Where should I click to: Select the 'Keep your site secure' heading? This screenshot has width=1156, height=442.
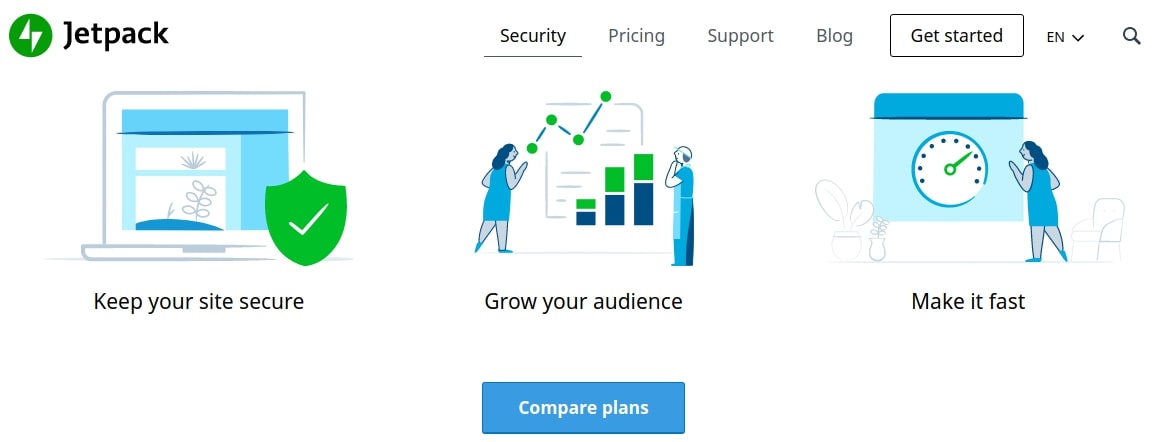pos(198,301)
